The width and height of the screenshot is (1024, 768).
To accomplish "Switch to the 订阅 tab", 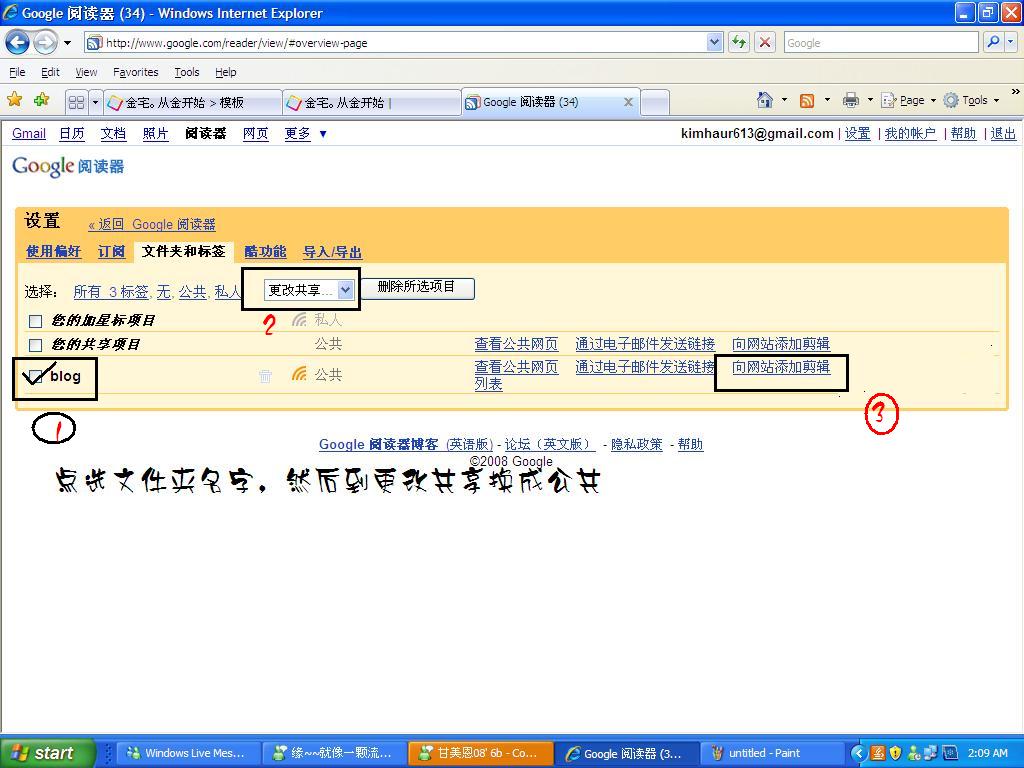I will [x=111, y=252].
